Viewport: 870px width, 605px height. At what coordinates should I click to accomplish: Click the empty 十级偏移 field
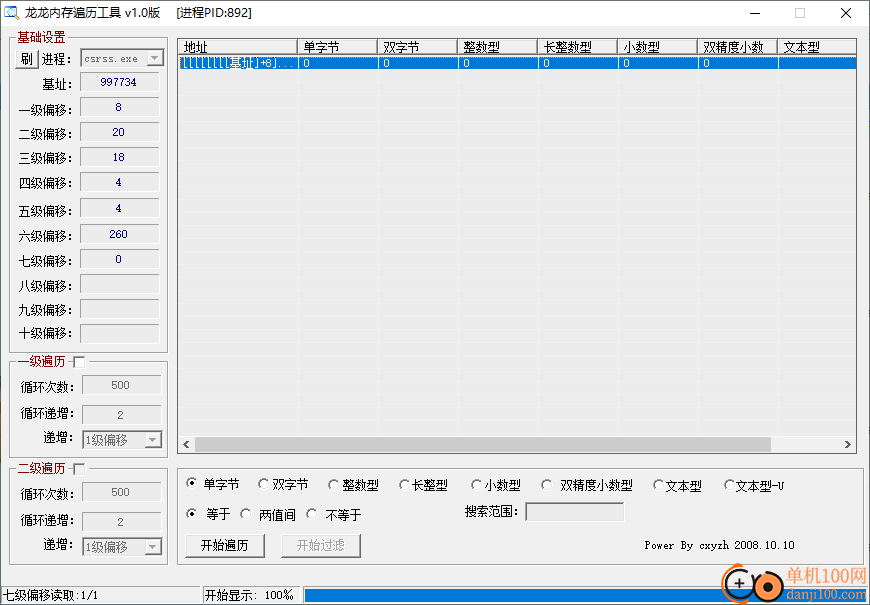click(119, 334)
